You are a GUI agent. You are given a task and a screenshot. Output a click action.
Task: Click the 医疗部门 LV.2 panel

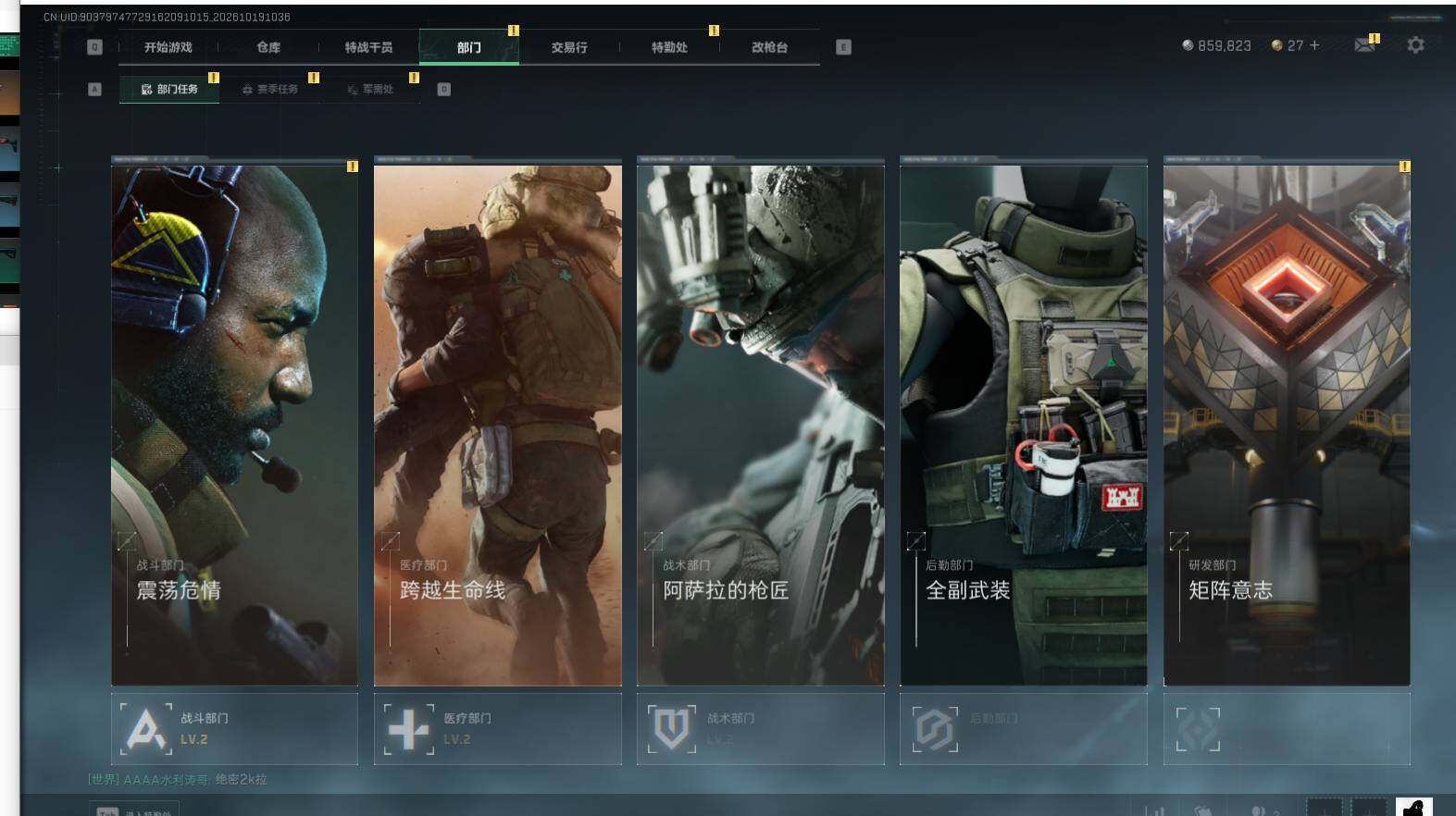coord(498,729)
